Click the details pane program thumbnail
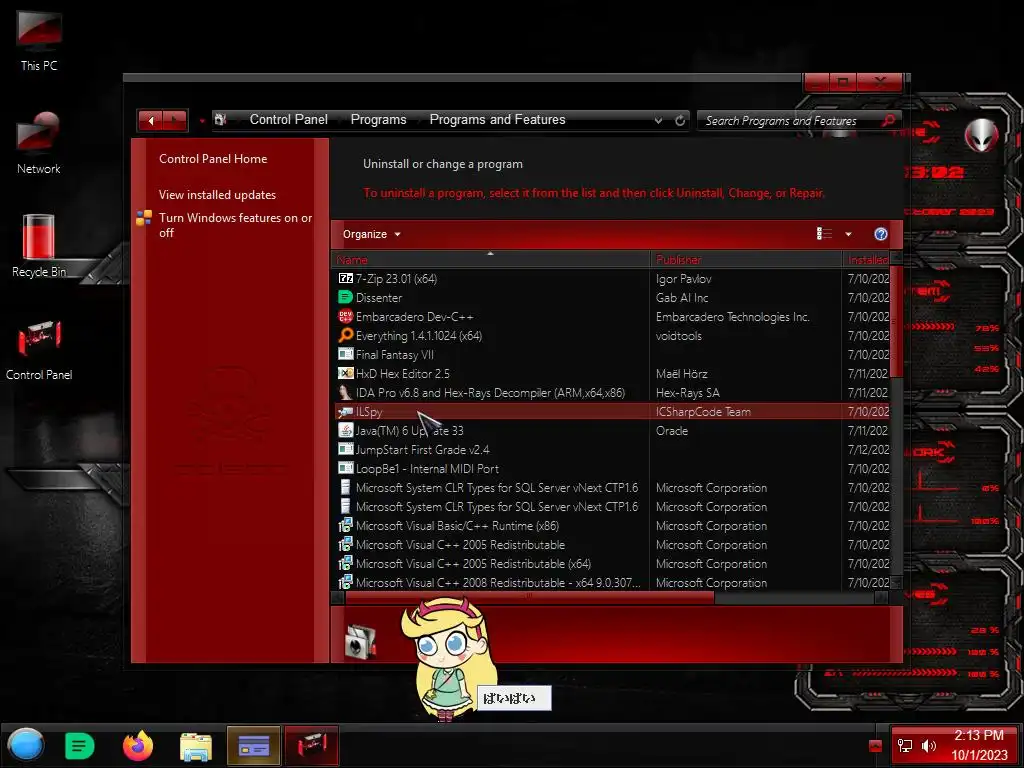 click(x=360, y=641)
